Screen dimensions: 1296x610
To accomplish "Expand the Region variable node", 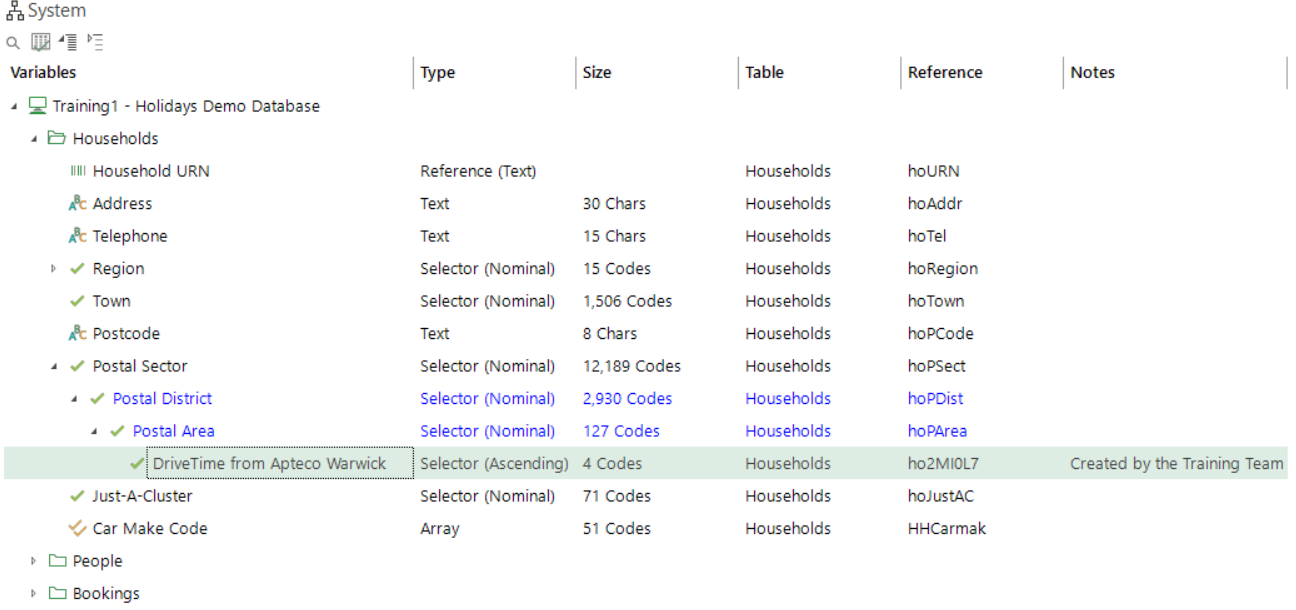I will coord(54,268).
